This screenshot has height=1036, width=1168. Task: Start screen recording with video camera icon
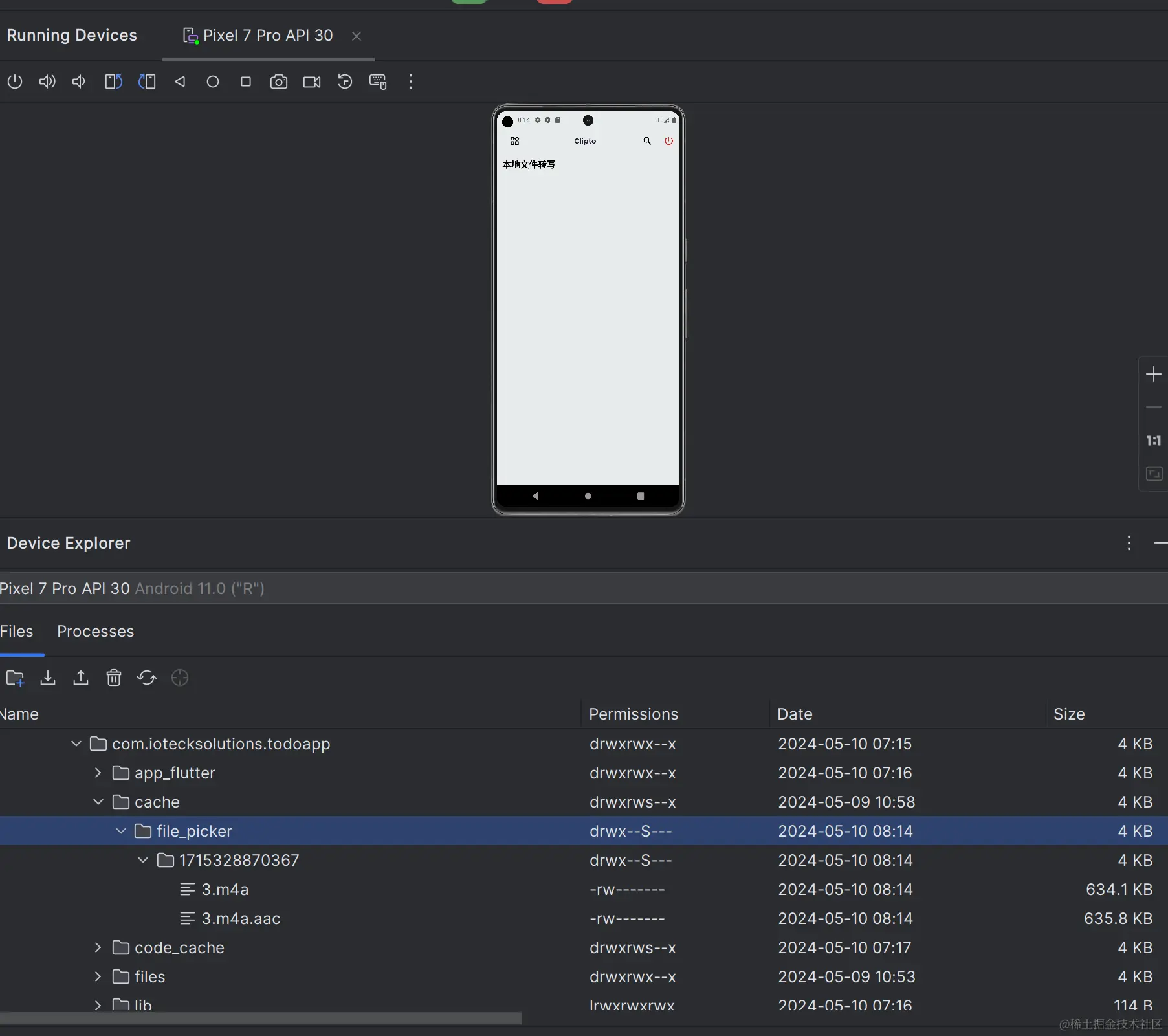[312, 82]
